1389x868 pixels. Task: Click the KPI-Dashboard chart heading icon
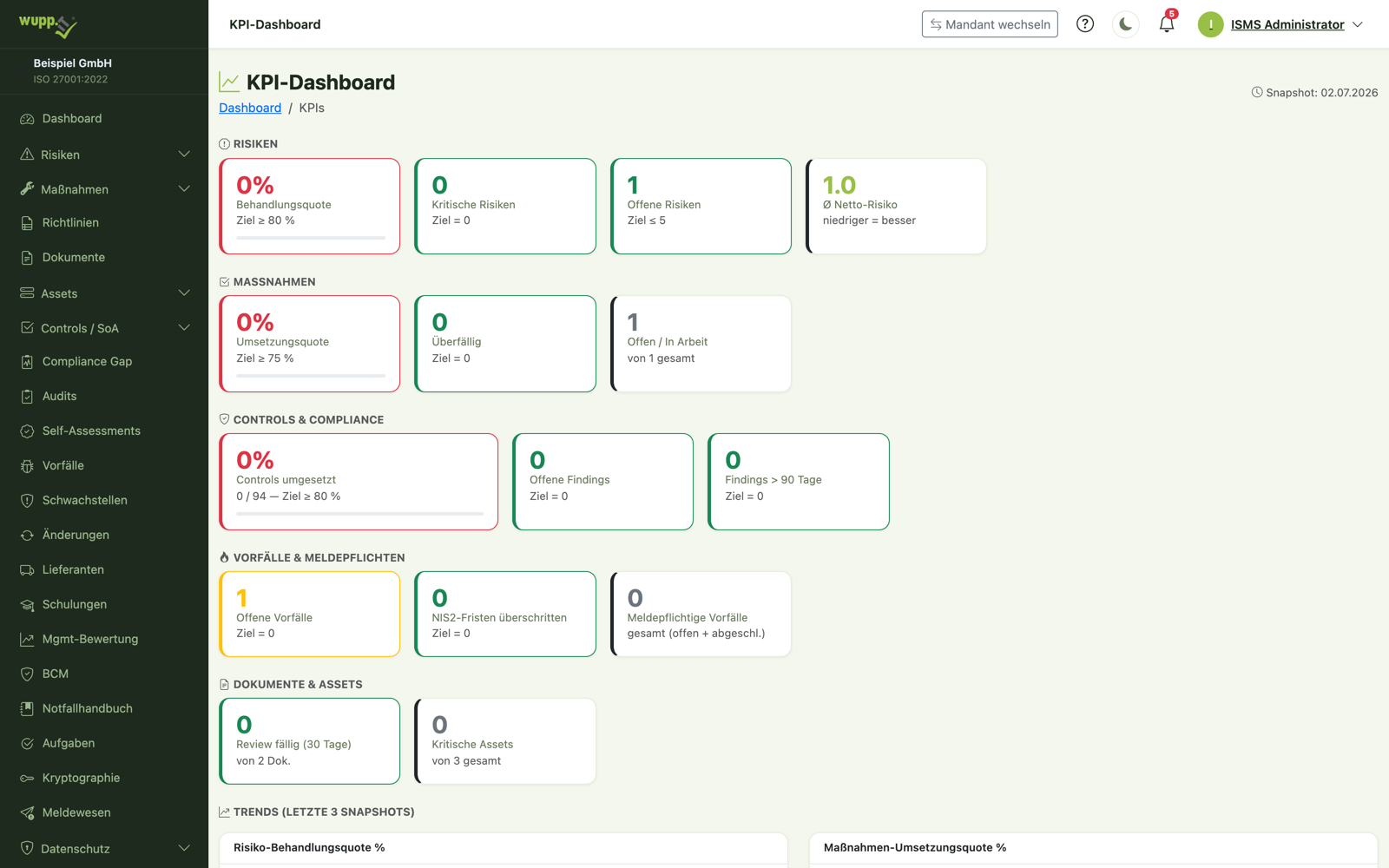[229, 82]
